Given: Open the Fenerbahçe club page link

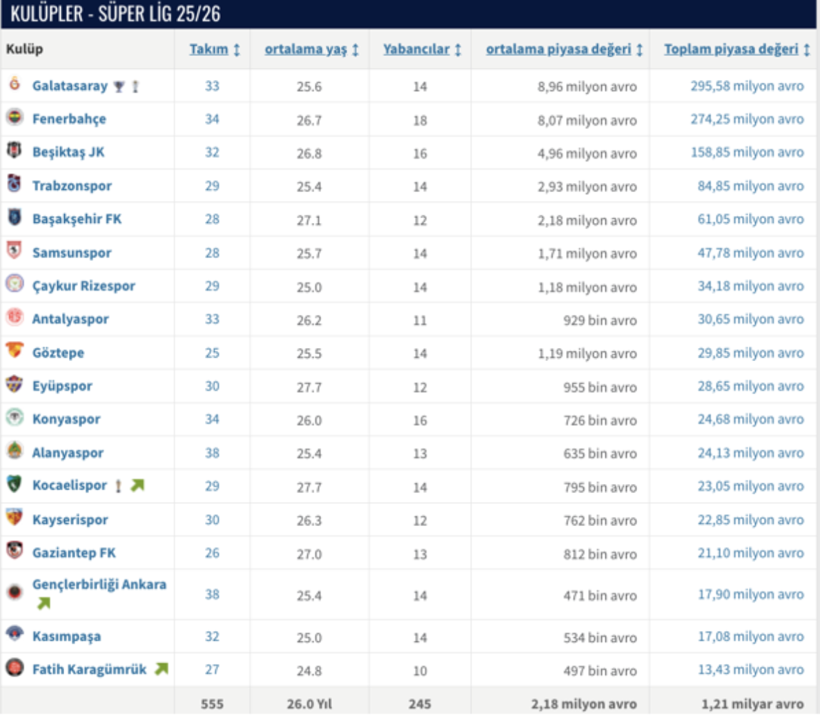Looking at the screenshot, I should (69, 119).
